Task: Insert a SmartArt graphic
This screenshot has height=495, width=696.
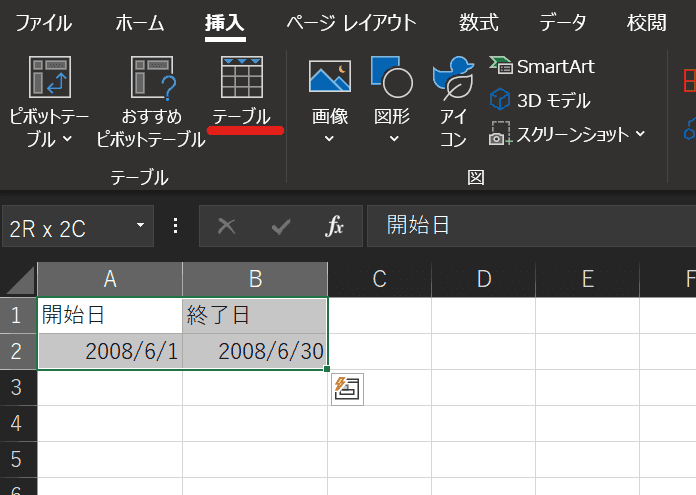Action: coord(542,66)
